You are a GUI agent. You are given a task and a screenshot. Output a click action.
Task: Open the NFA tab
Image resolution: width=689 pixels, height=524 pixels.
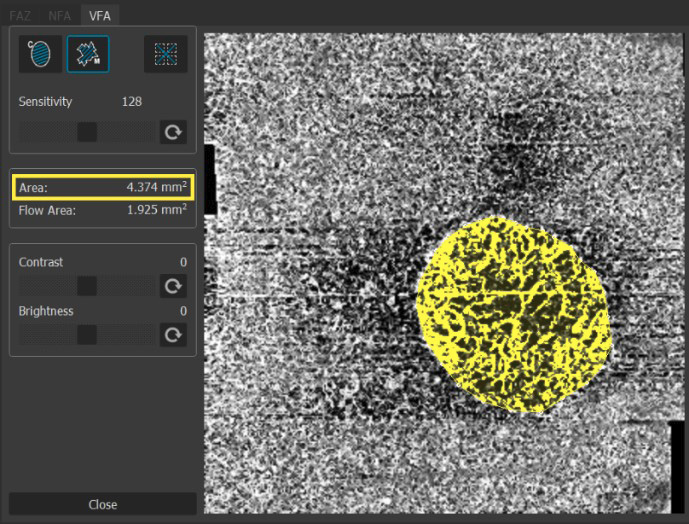click(60, 15)
